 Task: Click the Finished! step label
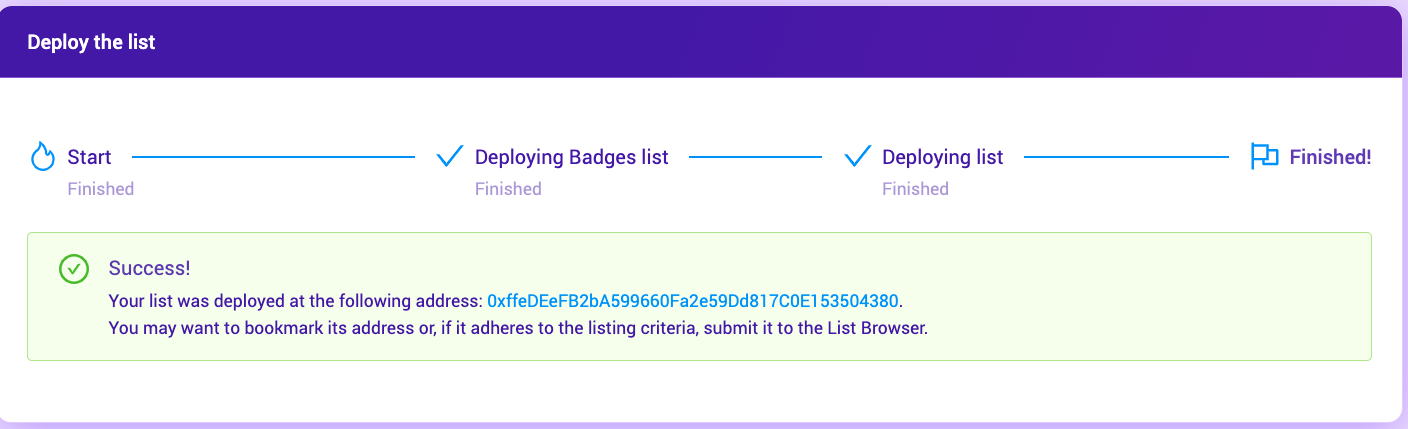tap(1330, 157)
